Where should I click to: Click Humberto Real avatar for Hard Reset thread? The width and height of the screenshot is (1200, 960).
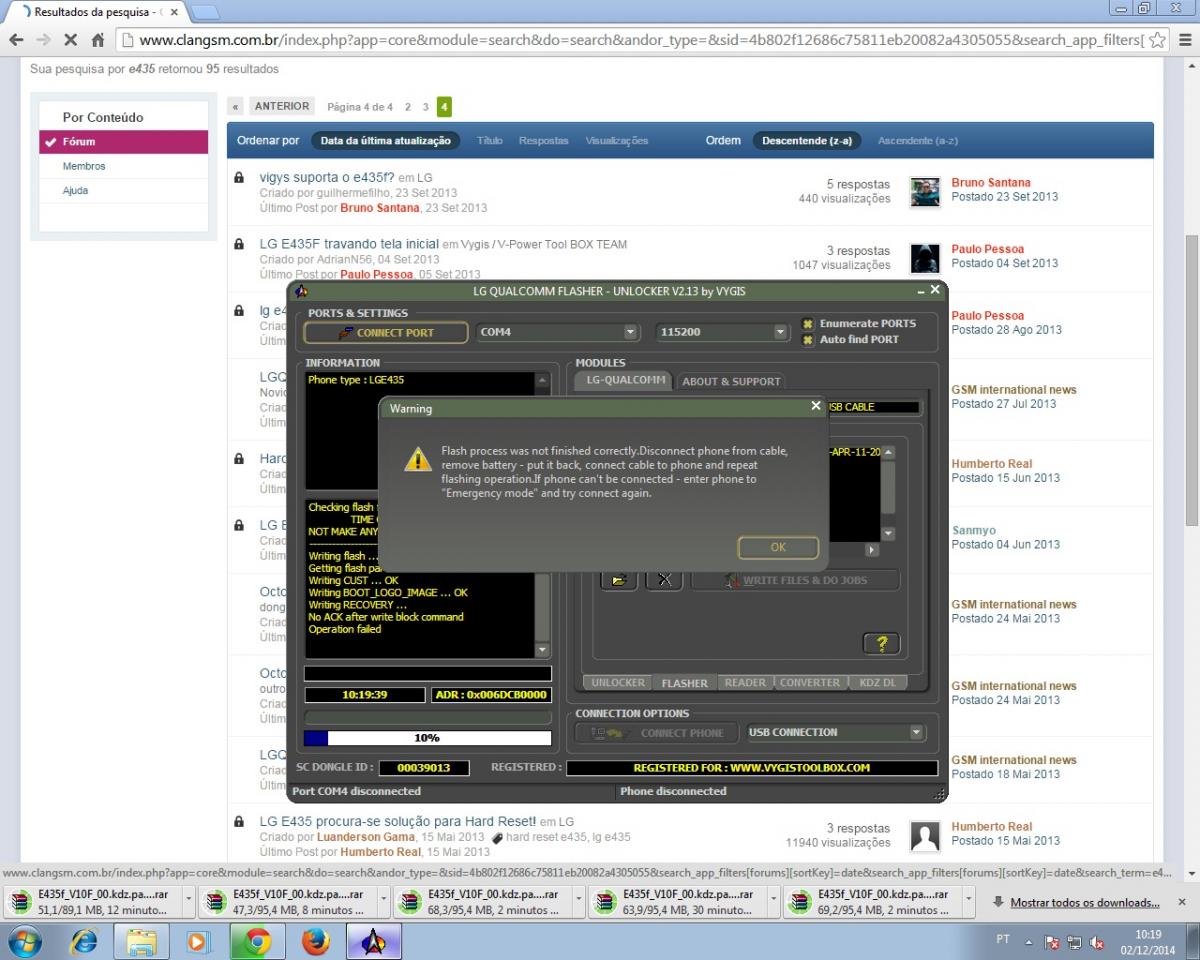pyautogui.click(x=925, y=836)
